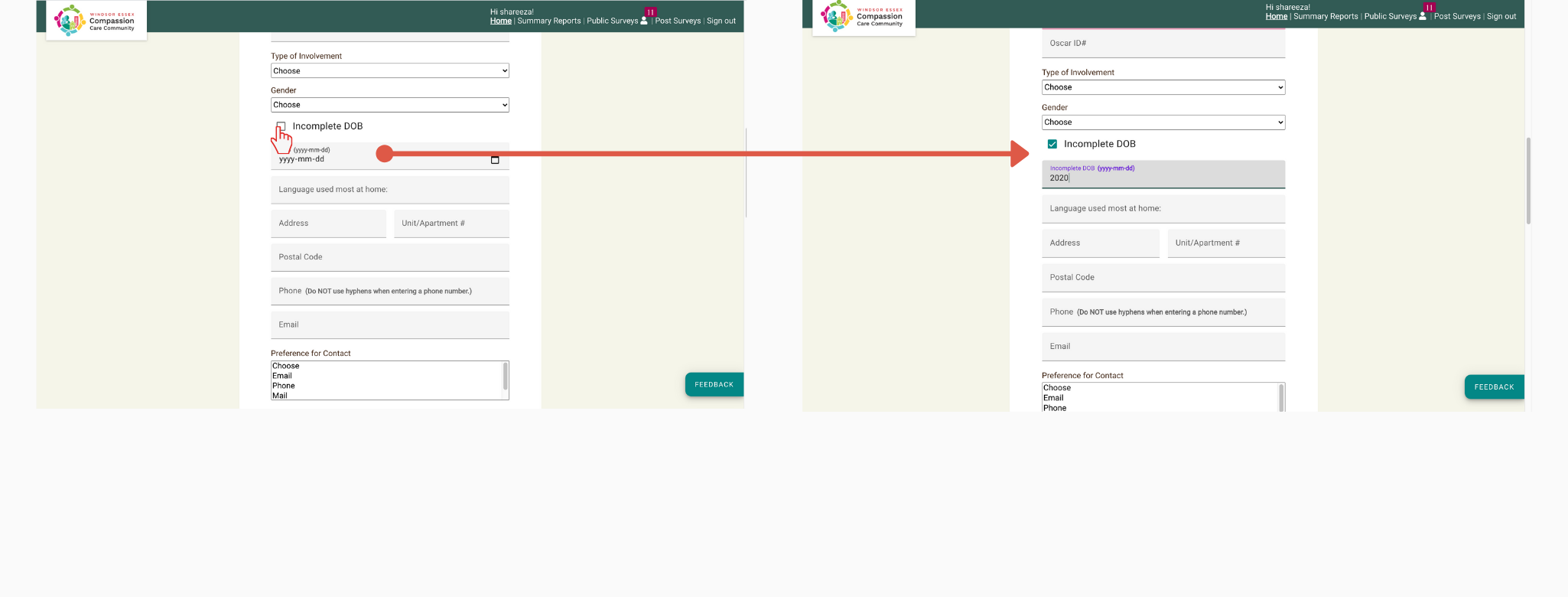This screenshot has height=597, width=1568.
Task: Click the FEEDBACK button in left screenshot
Action: 714,384
